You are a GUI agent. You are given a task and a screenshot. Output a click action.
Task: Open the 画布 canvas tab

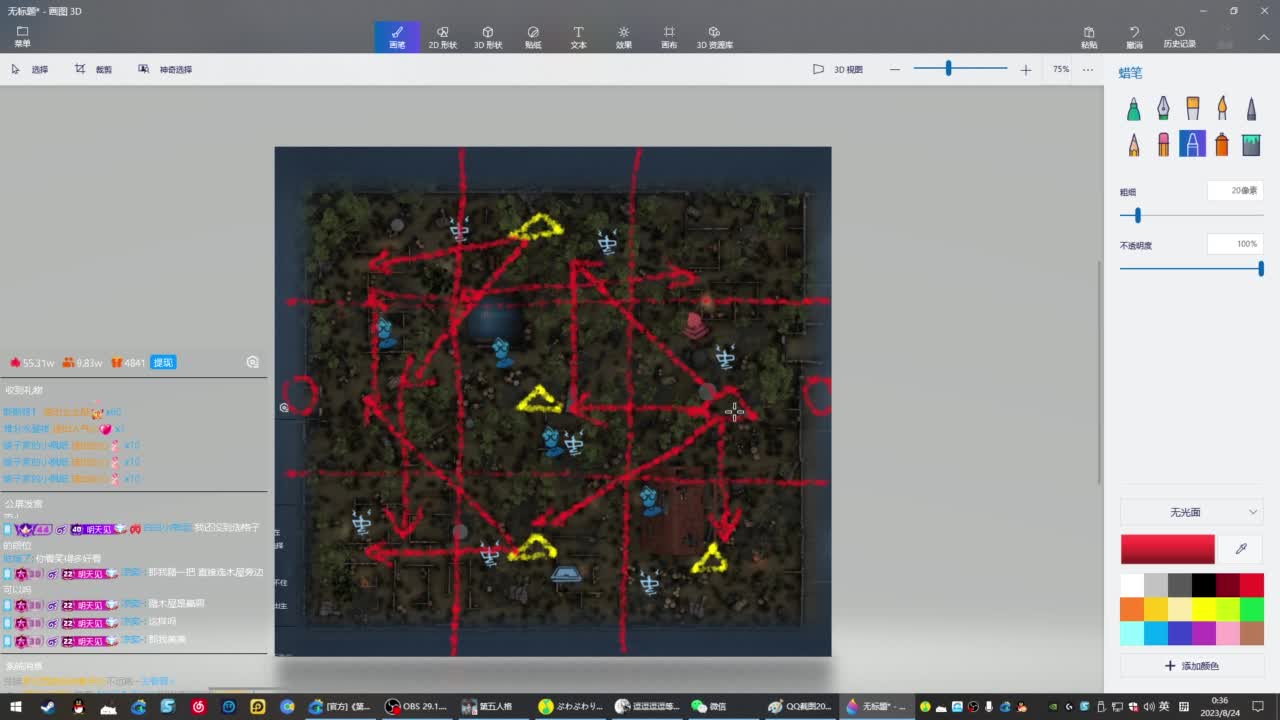(x=669, y=37)
